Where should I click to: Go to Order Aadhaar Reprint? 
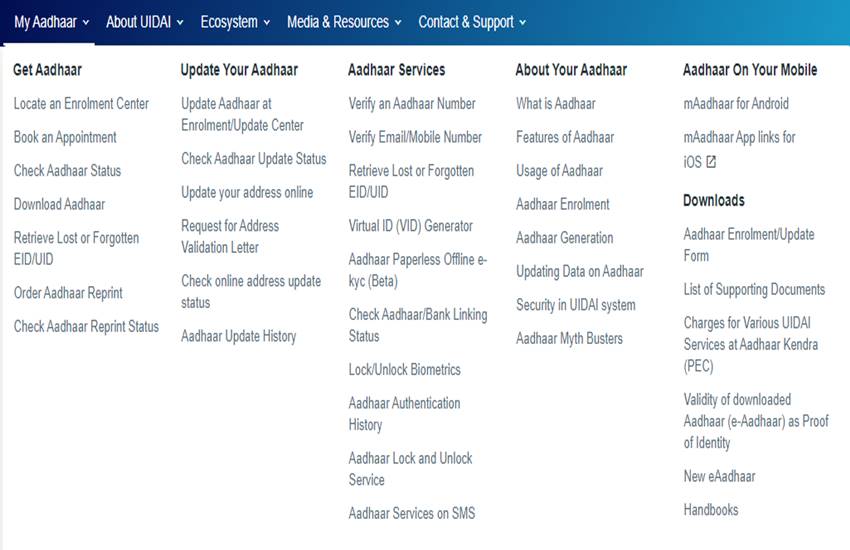pyautogui.click(x=68, y=293)
